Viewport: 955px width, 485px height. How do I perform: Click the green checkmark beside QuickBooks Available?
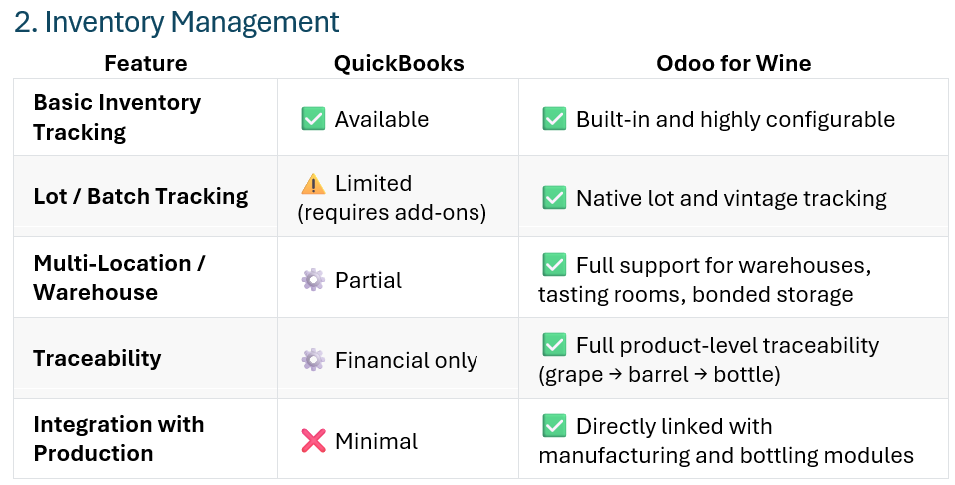click(313, 119)
